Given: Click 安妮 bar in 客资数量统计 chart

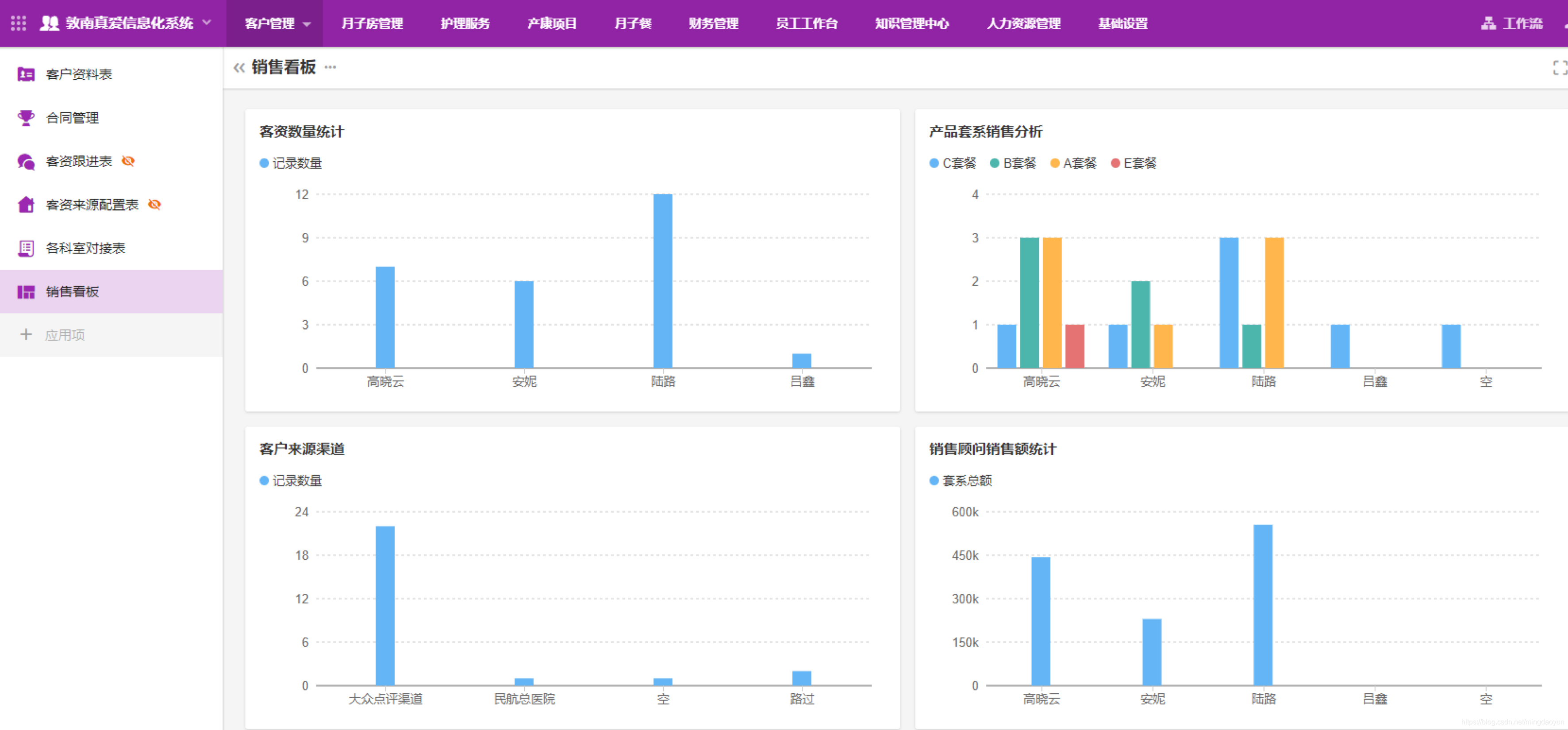Looking at the screenshot, I should click(523, 324).
